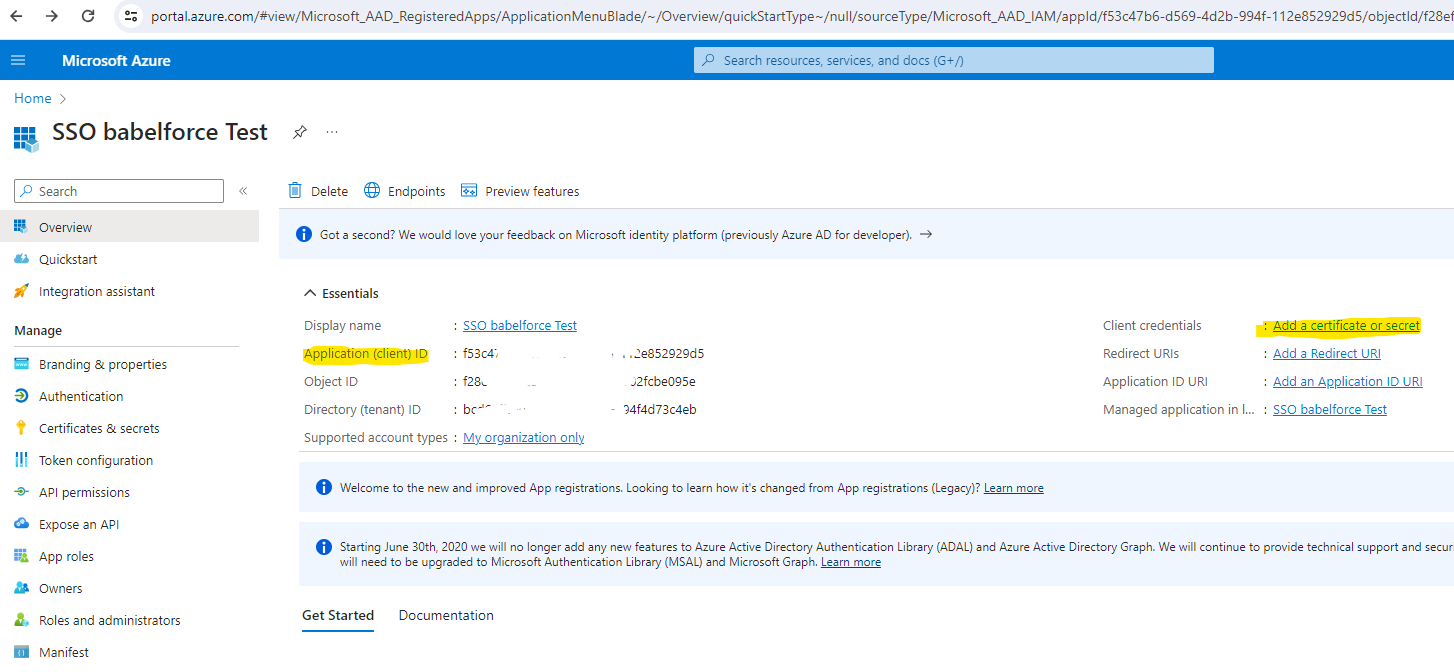Reload the page with the refresh icon
The width and height of the screenshot is (1454, 672).
pos(88,16)
